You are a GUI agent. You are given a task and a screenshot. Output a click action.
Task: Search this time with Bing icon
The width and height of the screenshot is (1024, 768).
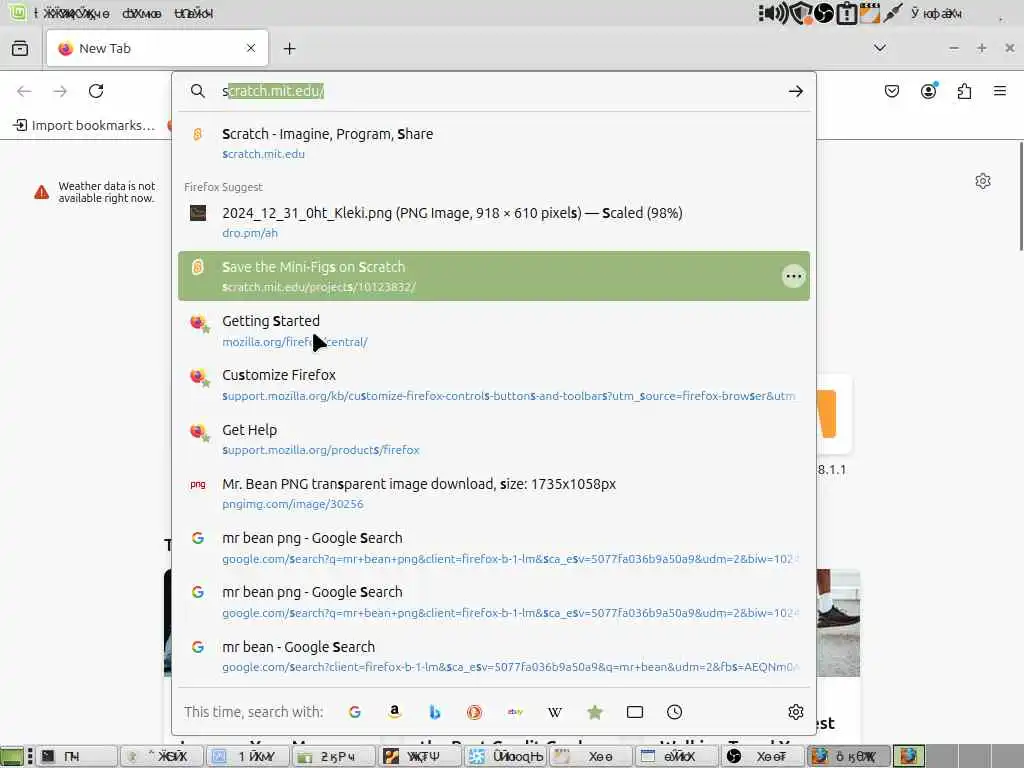[435, 712]
